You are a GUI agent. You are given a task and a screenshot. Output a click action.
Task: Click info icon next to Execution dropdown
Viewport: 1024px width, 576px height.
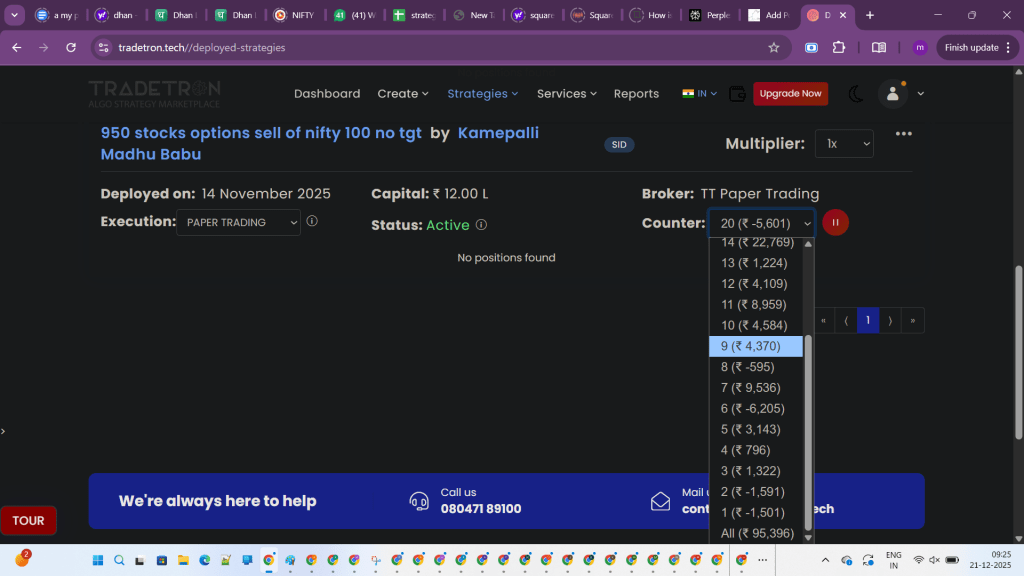312,221
